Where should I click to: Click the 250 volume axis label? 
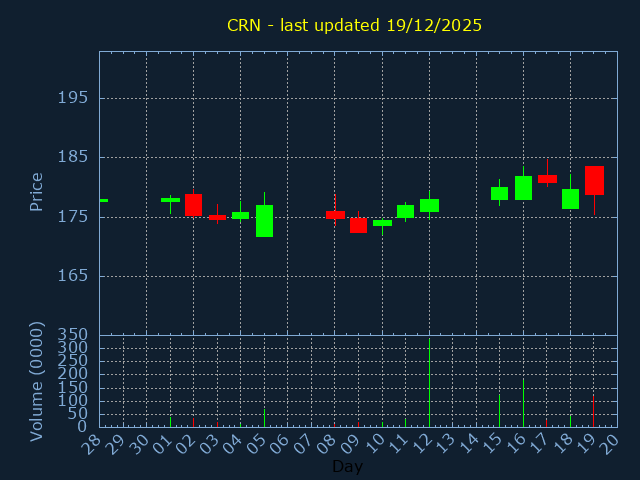tap(73, 361)
